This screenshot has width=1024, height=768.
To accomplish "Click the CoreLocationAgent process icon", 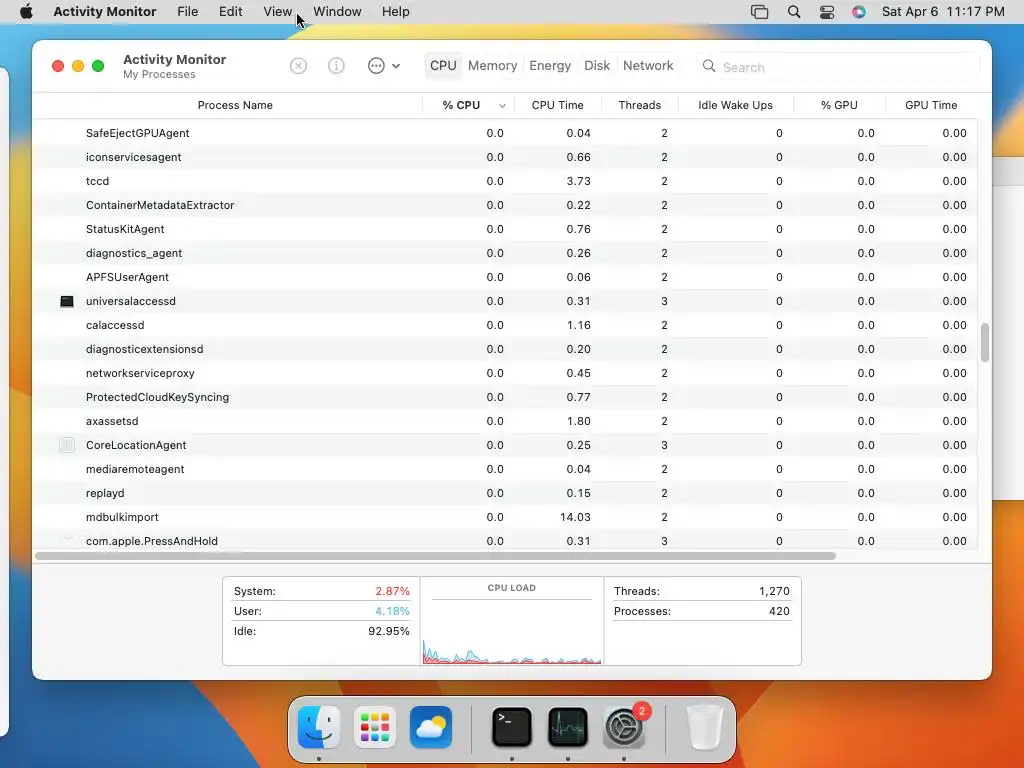I will coord(67,445).
